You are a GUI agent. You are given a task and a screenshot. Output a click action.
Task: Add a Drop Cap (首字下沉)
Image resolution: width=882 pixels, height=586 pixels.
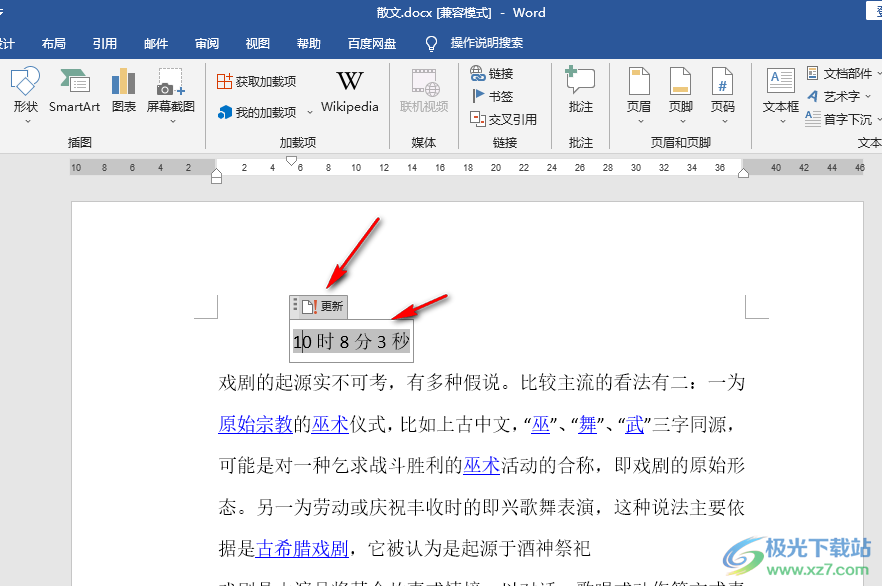point(839,119)
